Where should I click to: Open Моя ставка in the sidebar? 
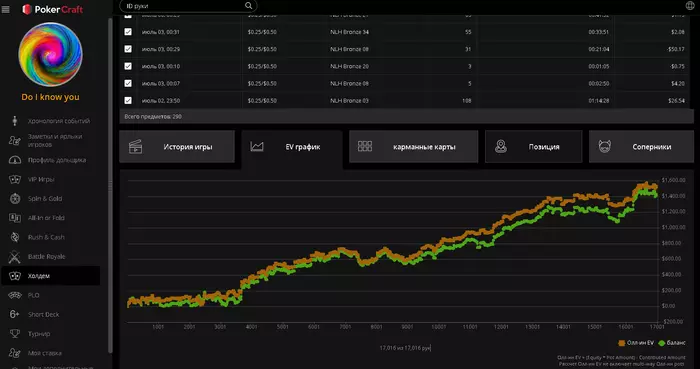[45, 353]
